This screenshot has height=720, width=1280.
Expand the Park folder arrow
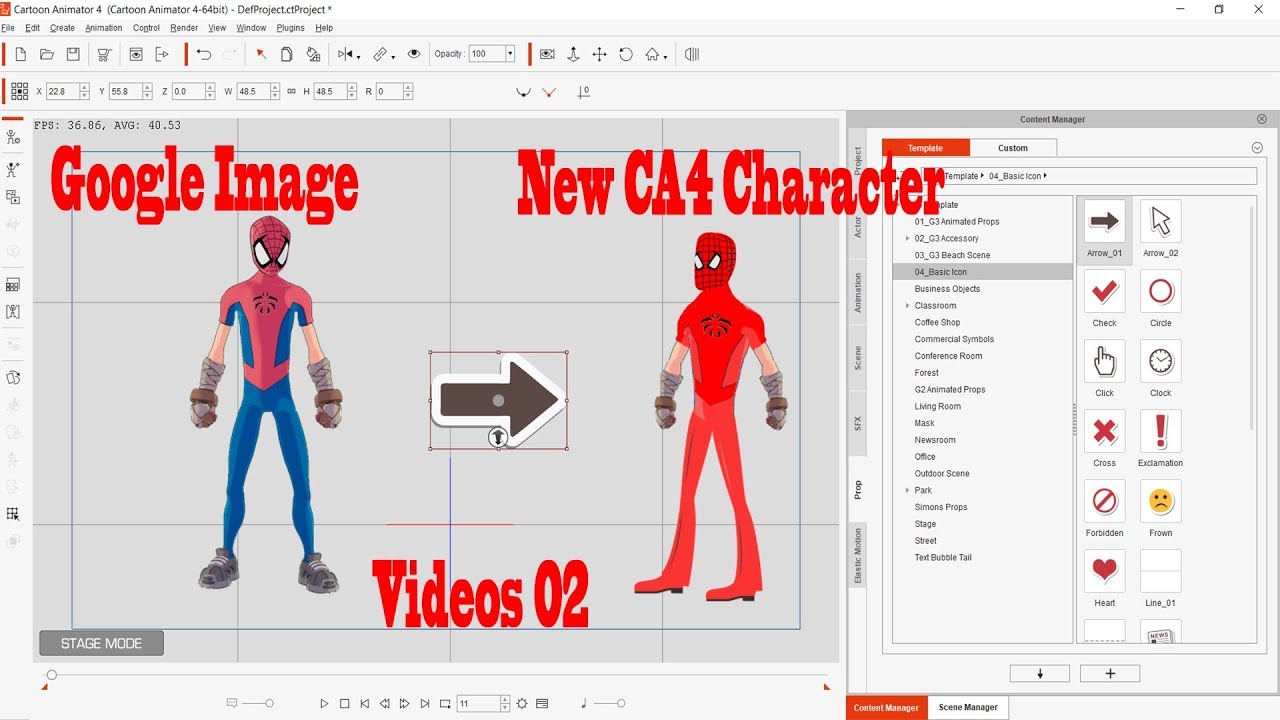(908, 491)
